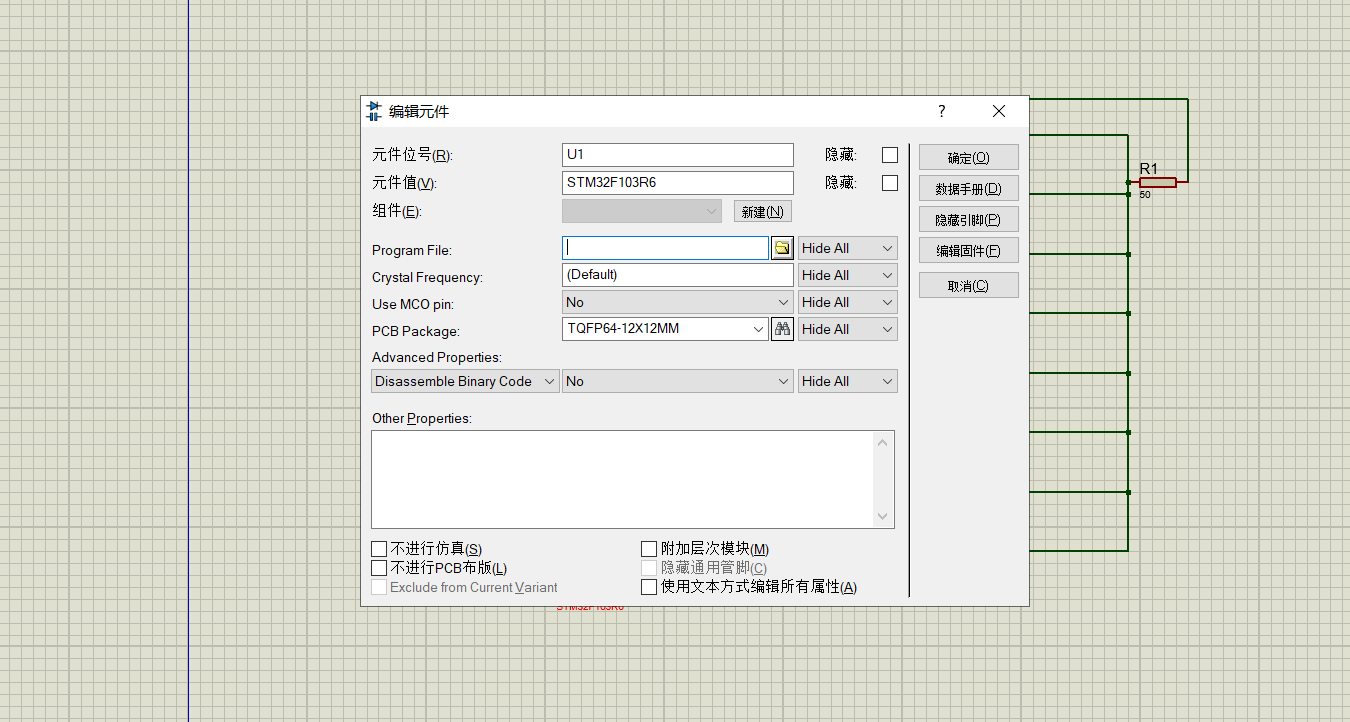Cancel with 取消 button
The image size is (1350, 722).
(x=968, y=285)
